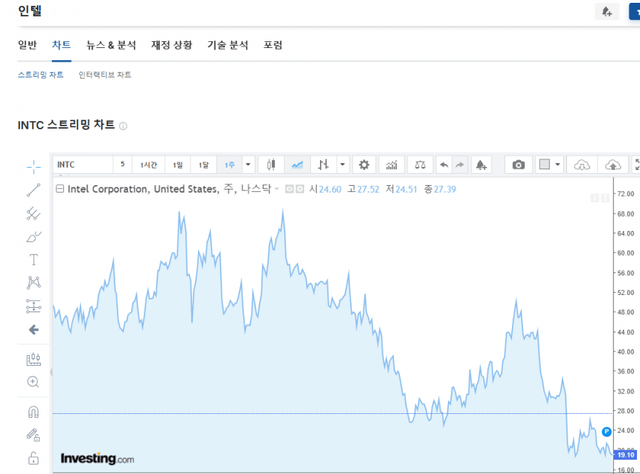Screen dimensions: 640x474
Task: Open the 재정 상황 tab
Action: (171, 45)
